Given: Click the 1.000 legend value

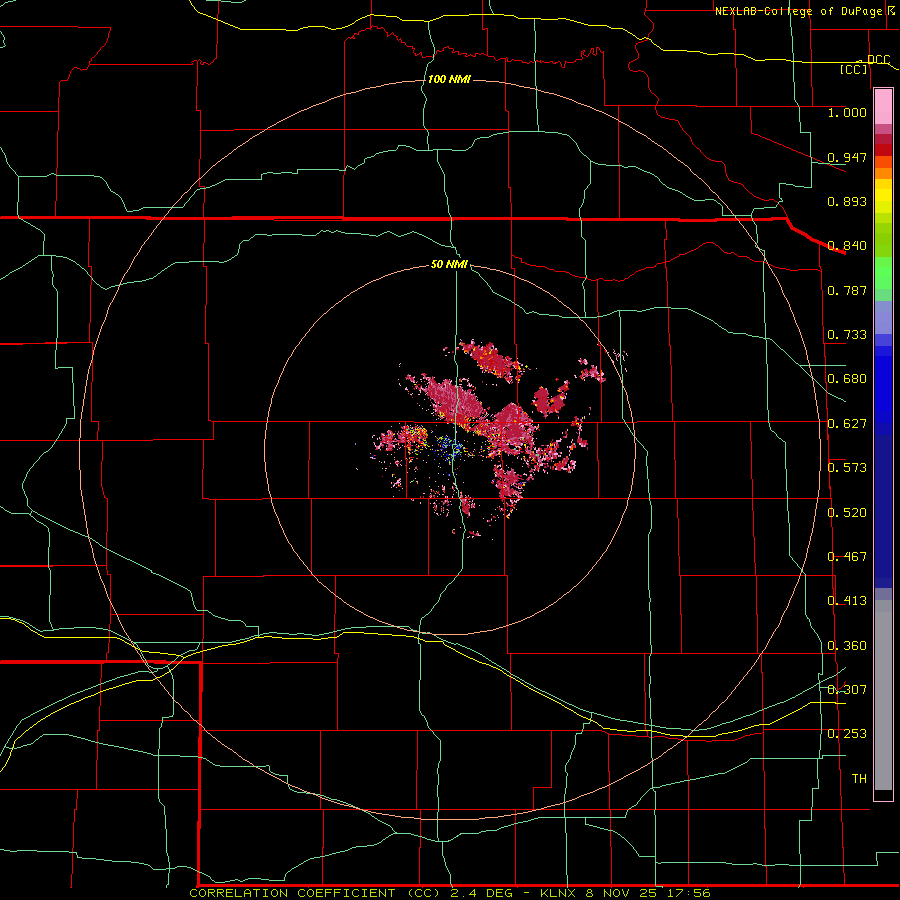Looking at the screenshot, I should pyautogui.click(x=847, y=112).
